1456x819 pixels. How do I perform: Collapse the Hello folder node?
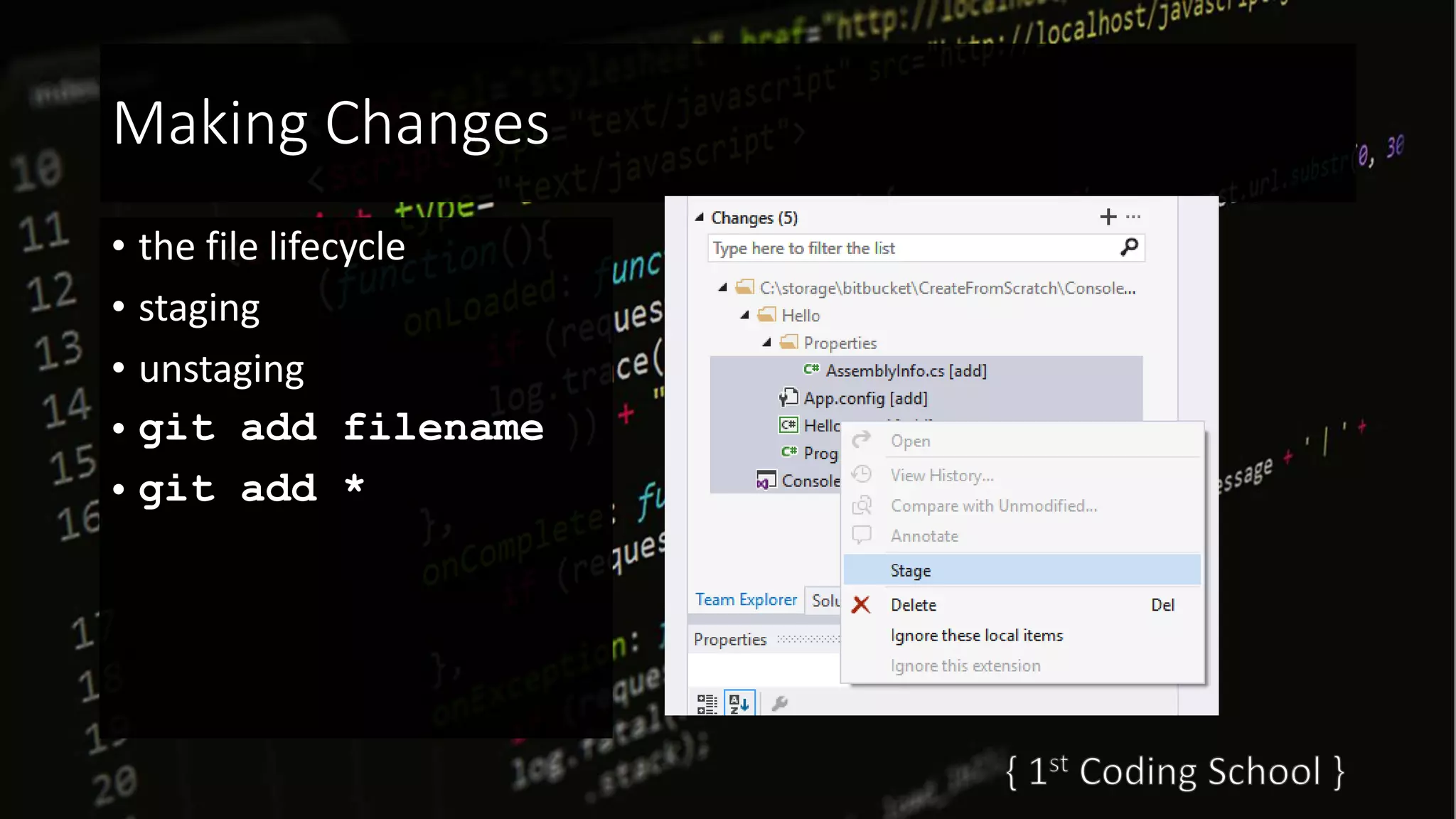tap(744, 315)
